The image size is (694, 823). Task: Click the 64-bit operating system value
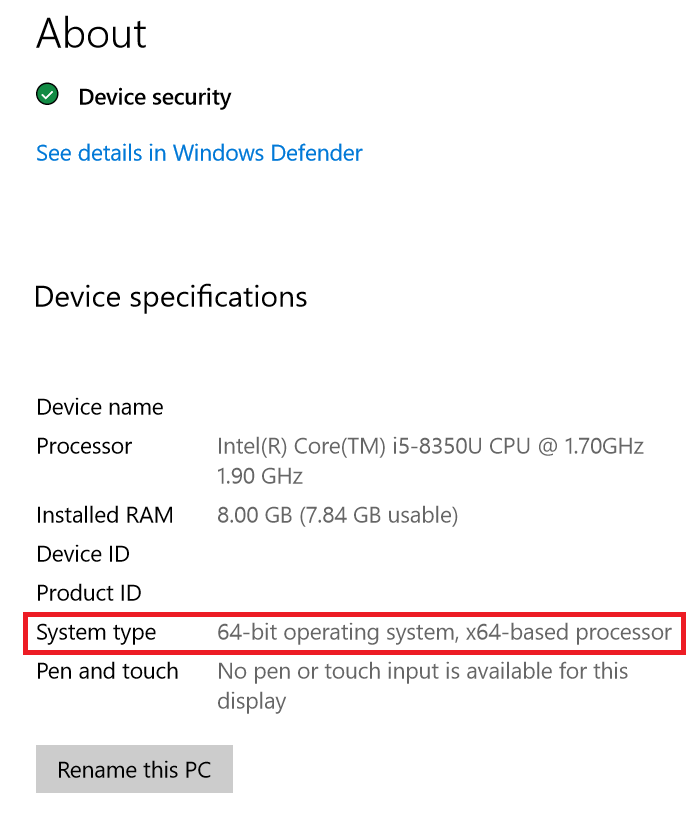444,632
